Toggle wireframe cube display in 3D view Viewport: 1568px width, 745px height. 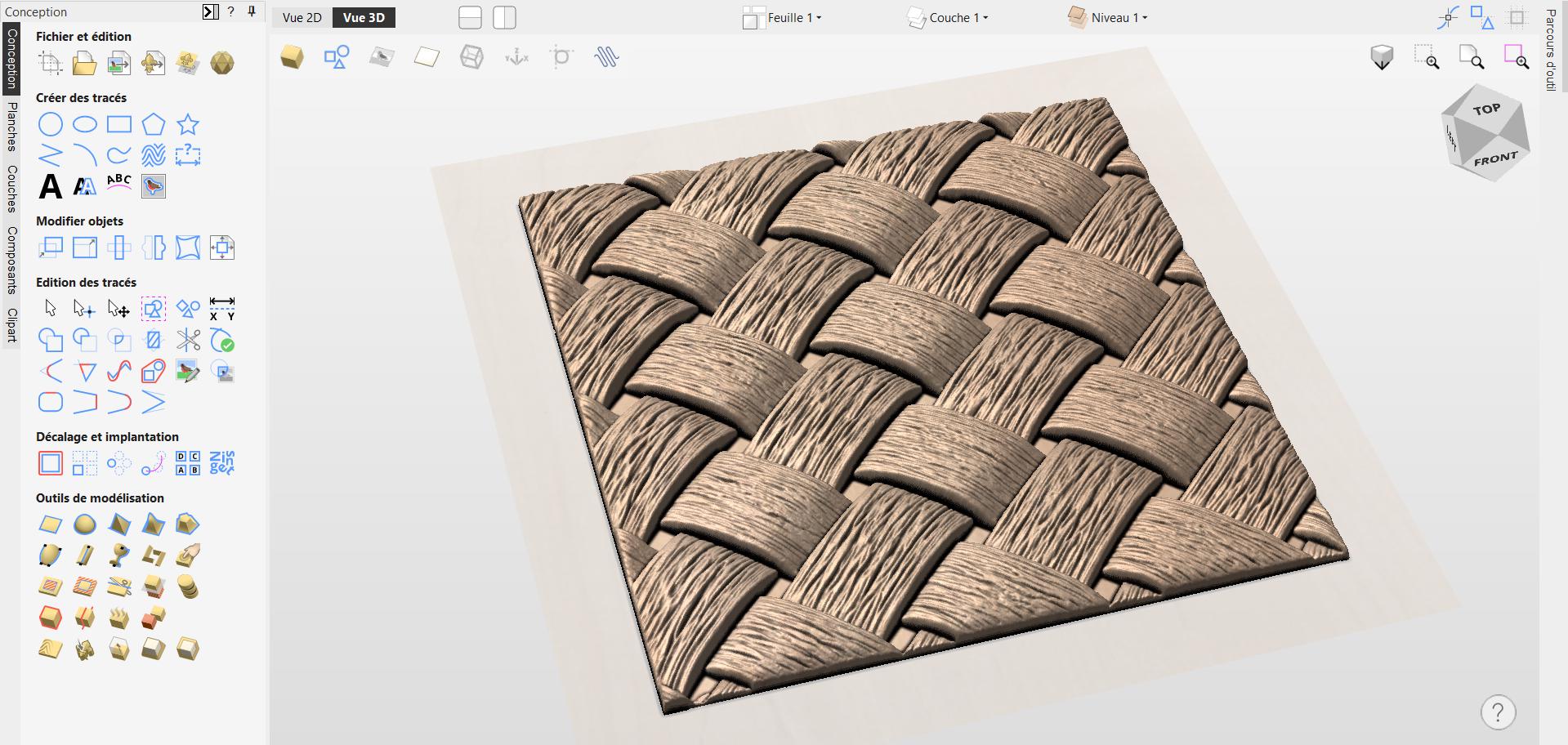tap(471, 57)
